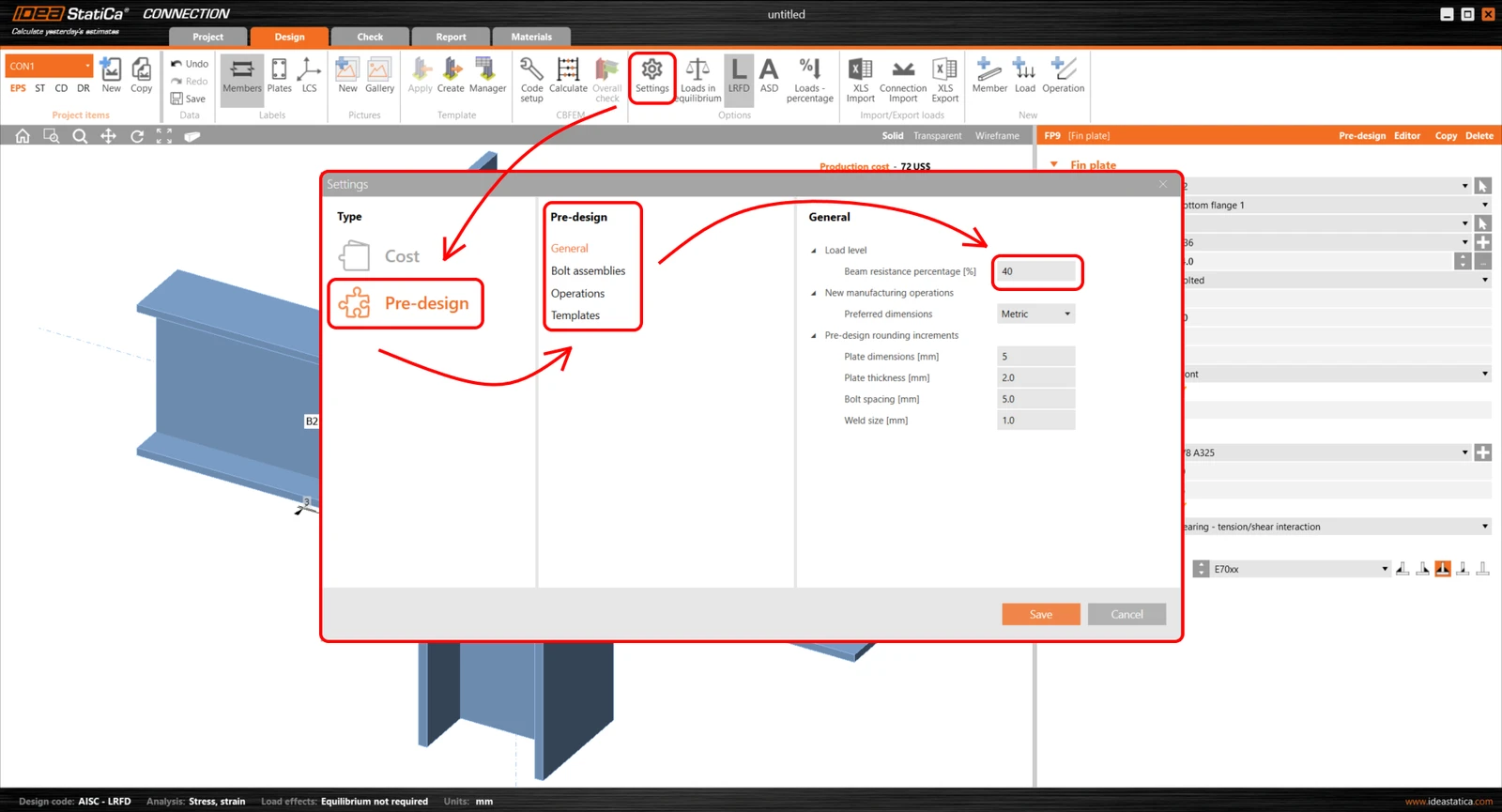Switch to Check tab

click(370, 37)
